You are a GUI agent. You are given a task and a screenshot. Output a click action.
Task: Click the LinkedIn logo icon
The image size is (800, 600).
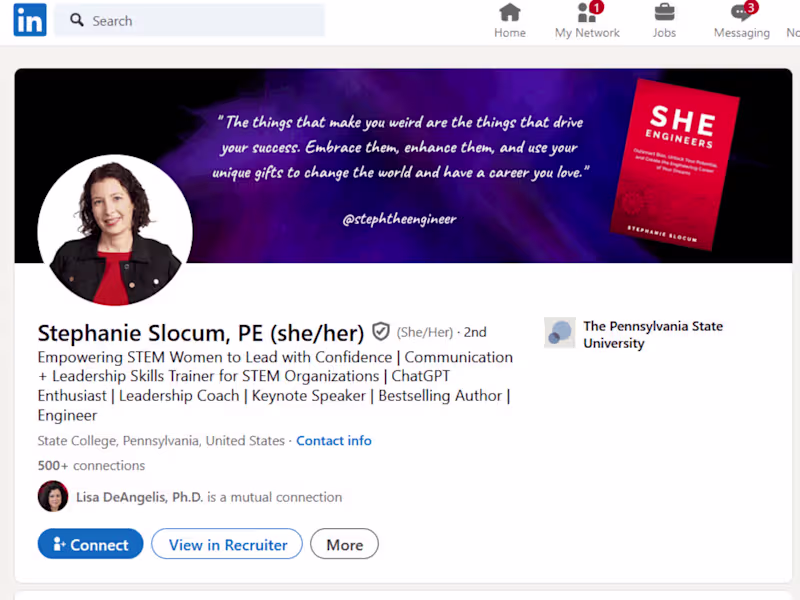(x=30, y=20)
